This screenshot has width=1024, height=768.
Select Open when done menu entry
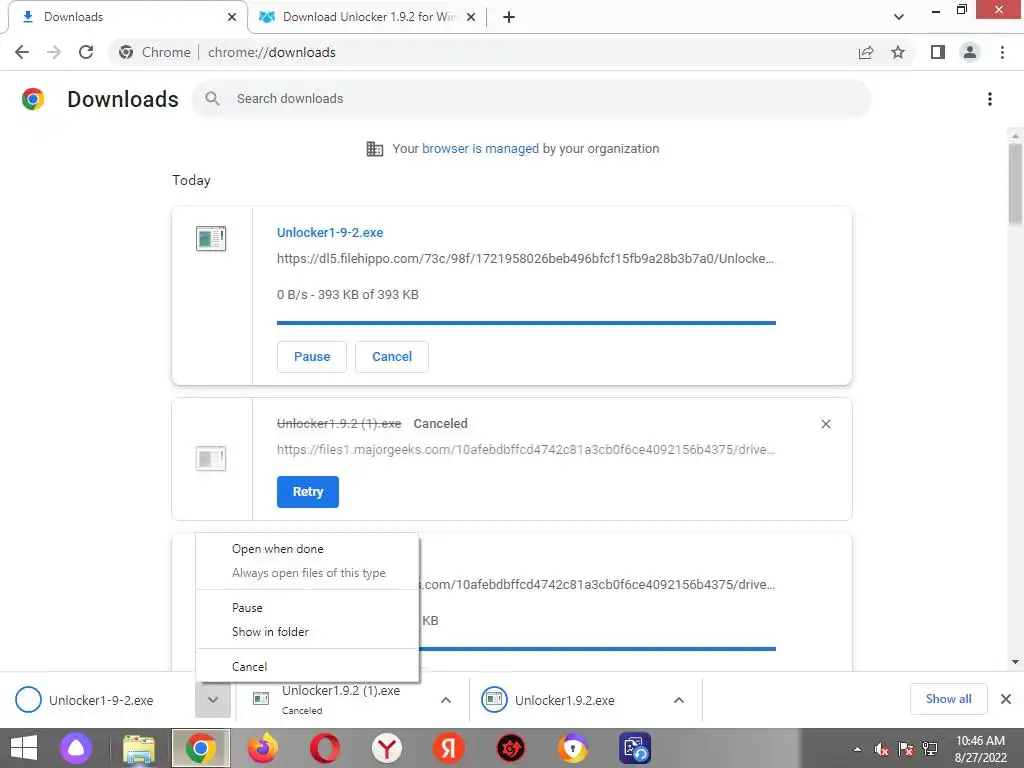pyautogui.click(x=307, y=549)
